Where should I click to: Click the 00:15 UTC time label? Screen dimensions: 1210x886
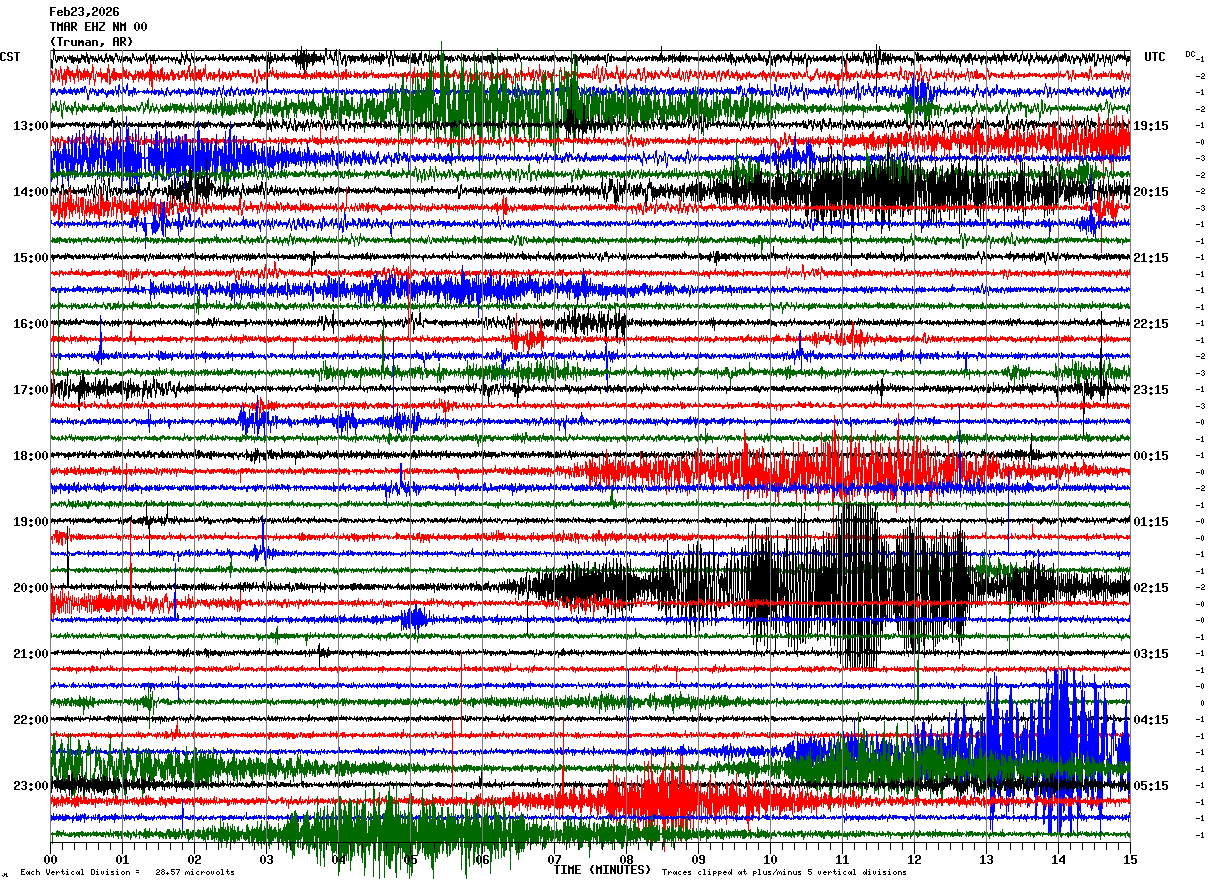1151,456
